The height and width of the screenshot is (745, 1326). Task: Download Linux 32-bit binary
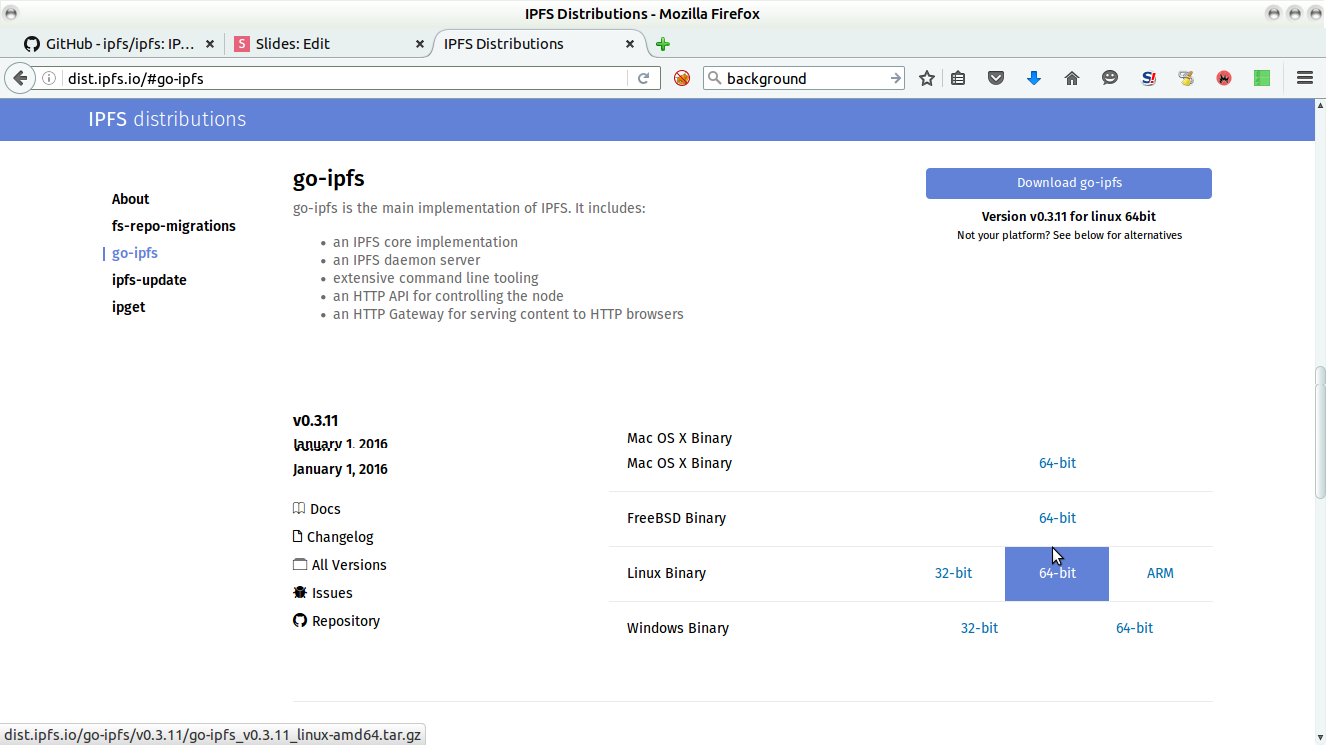953,573
